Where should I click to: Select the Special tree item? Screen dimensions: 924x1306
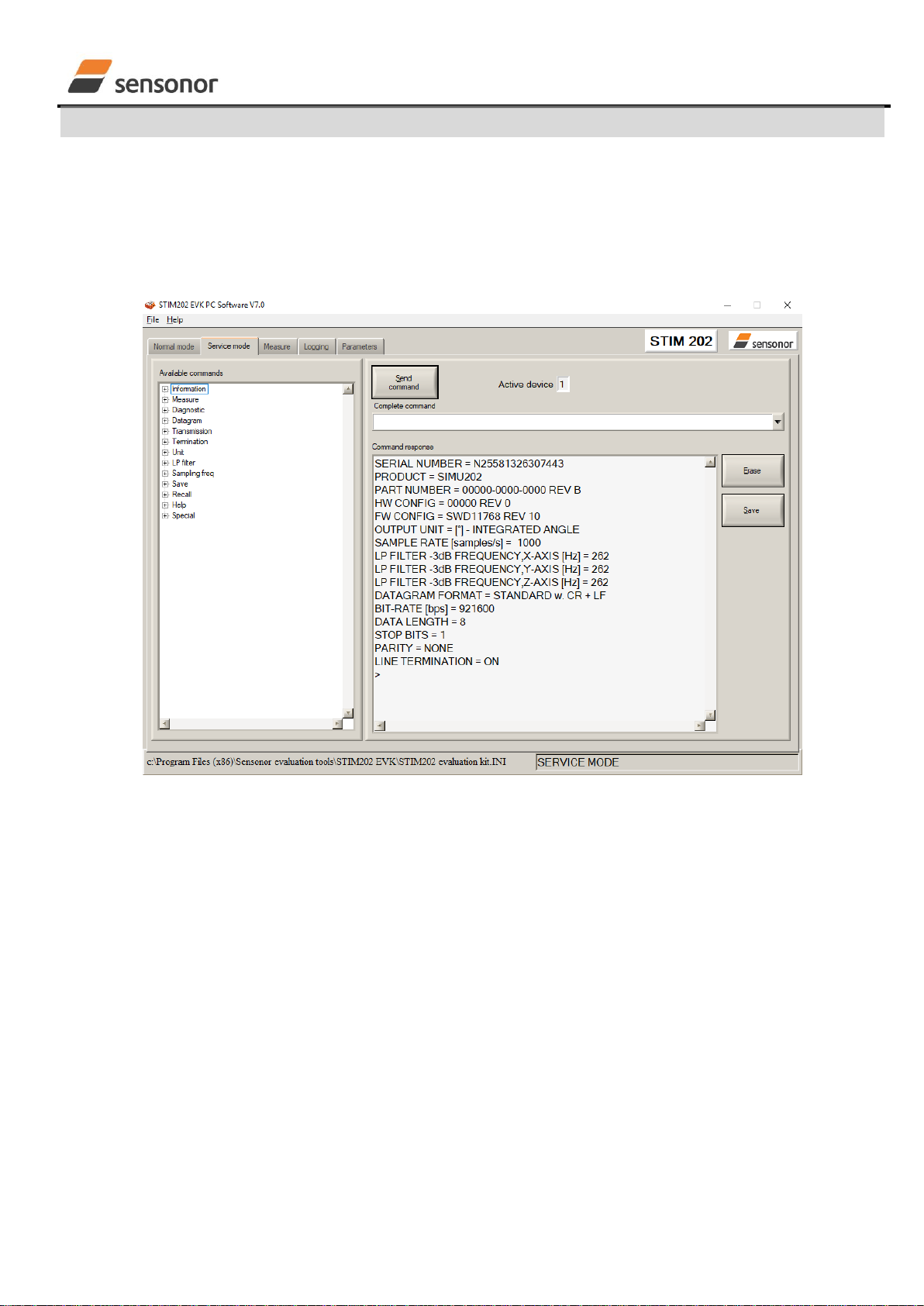click(184, 515)
